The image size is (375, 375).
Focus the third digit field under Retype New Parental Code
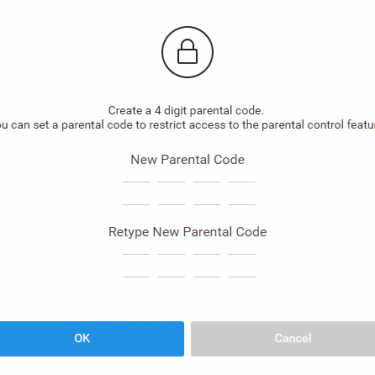(x=207, y=266)
